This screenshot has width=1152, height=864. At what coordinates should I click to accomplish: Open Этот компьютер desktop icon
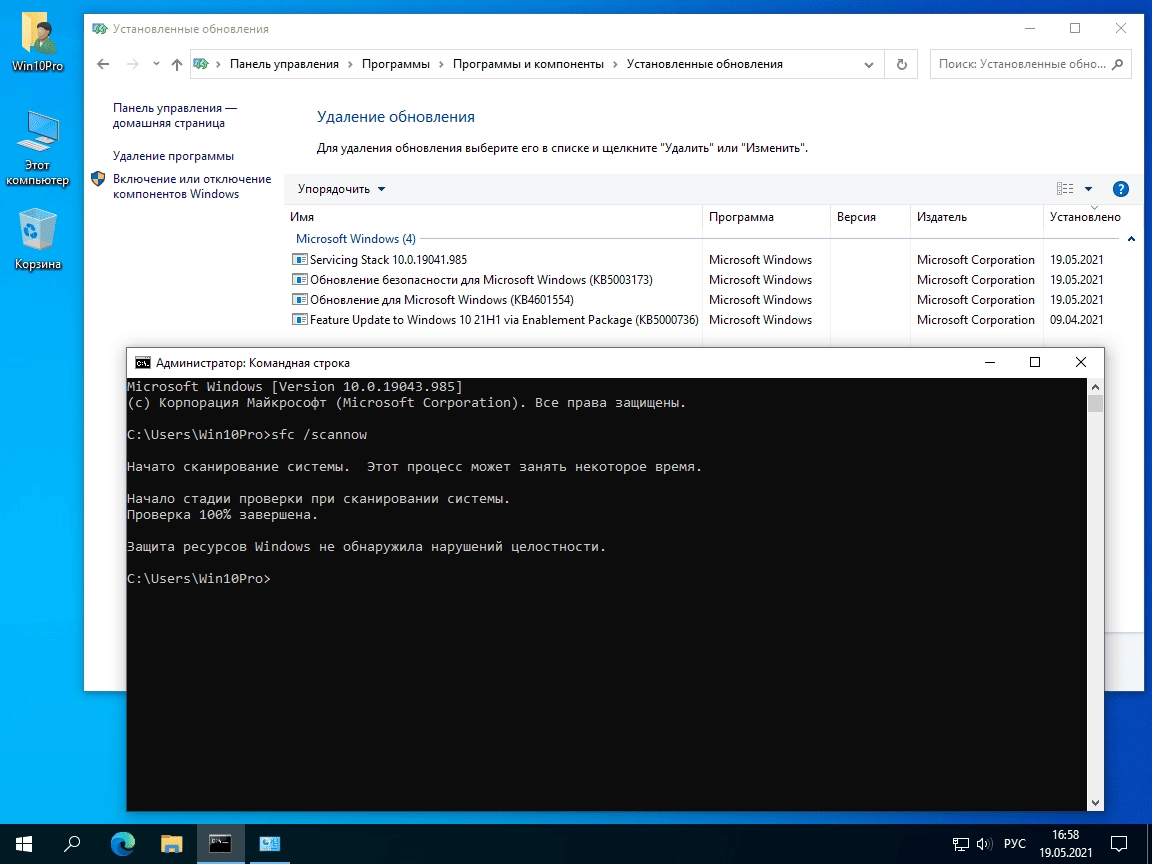point(37,148)
